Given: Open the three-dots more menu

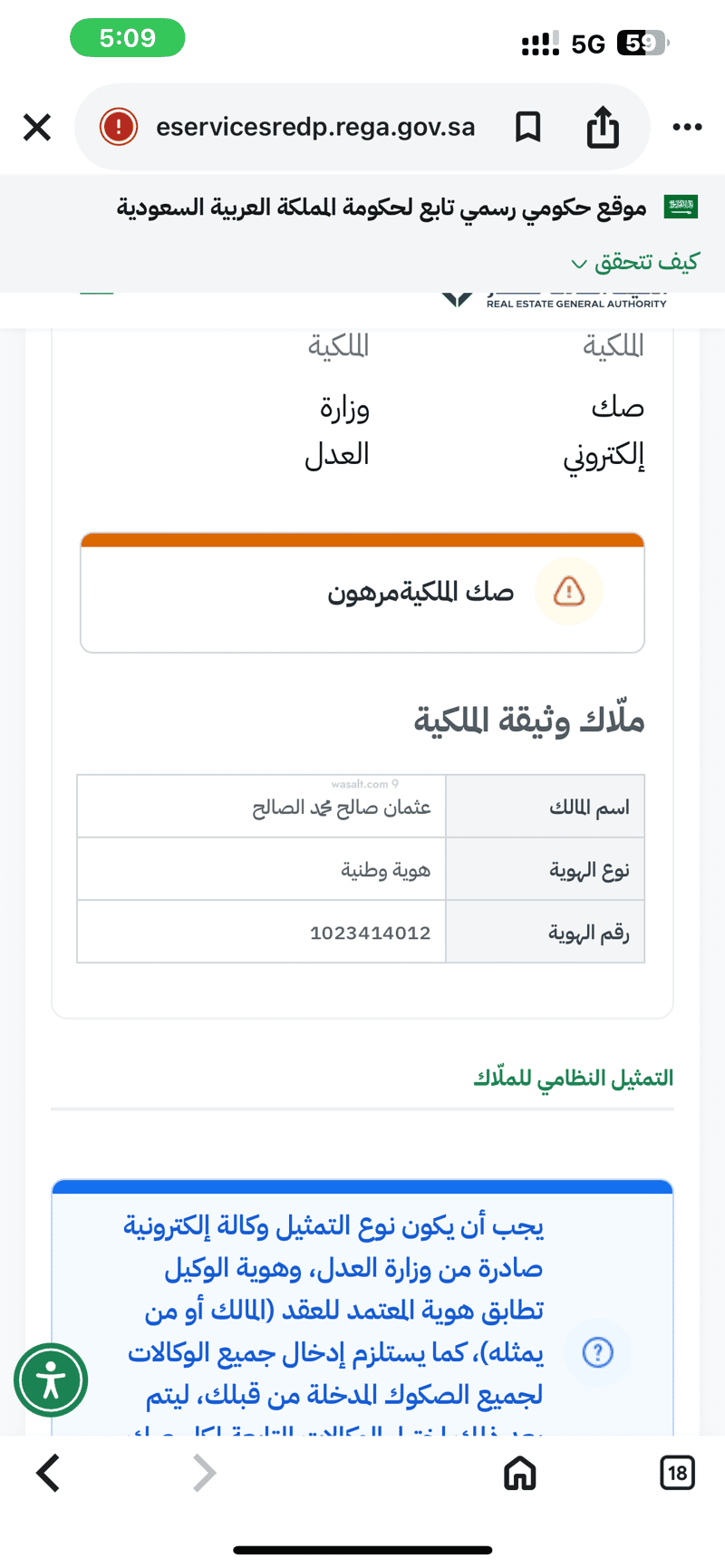Looking at the screenshot, I should (687, 127).
